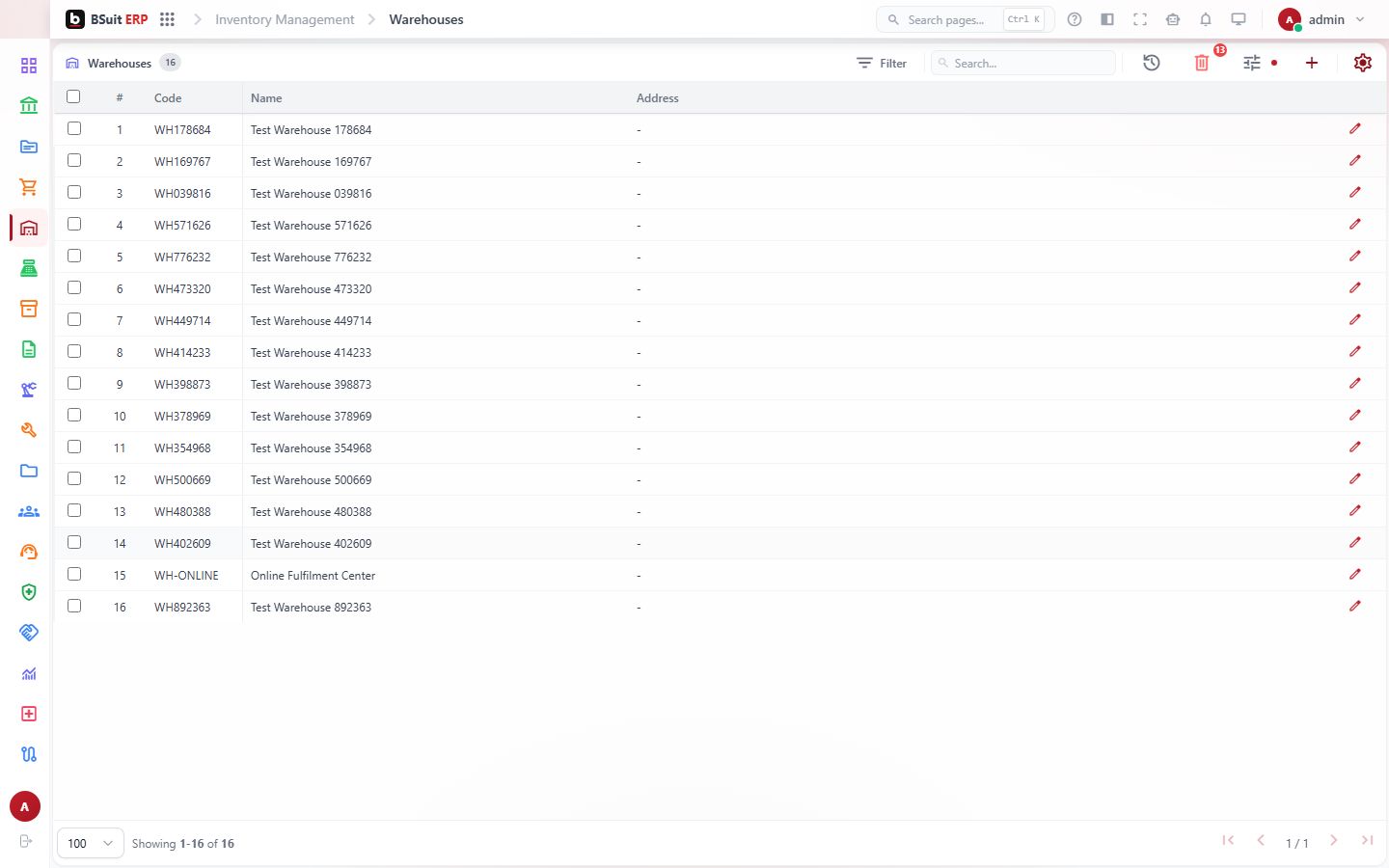Go to Inventory Management breadcrumb
1389x868 pixels.
285,19
